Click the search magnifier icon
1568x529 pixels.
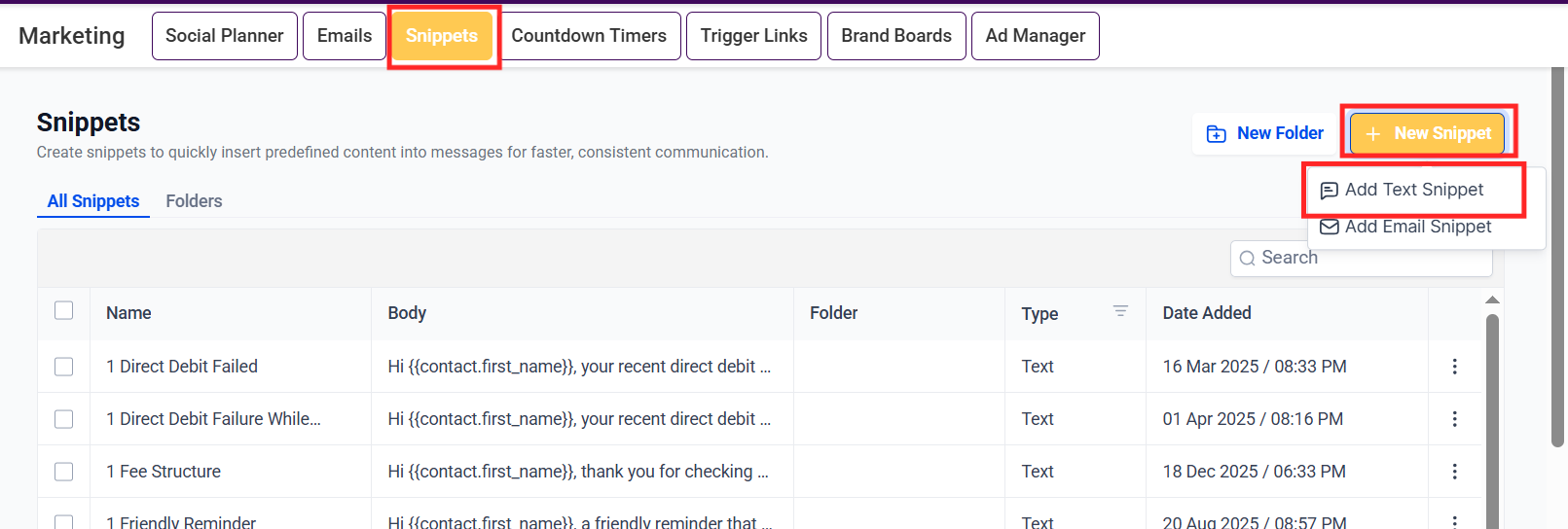click(1247, 259)
